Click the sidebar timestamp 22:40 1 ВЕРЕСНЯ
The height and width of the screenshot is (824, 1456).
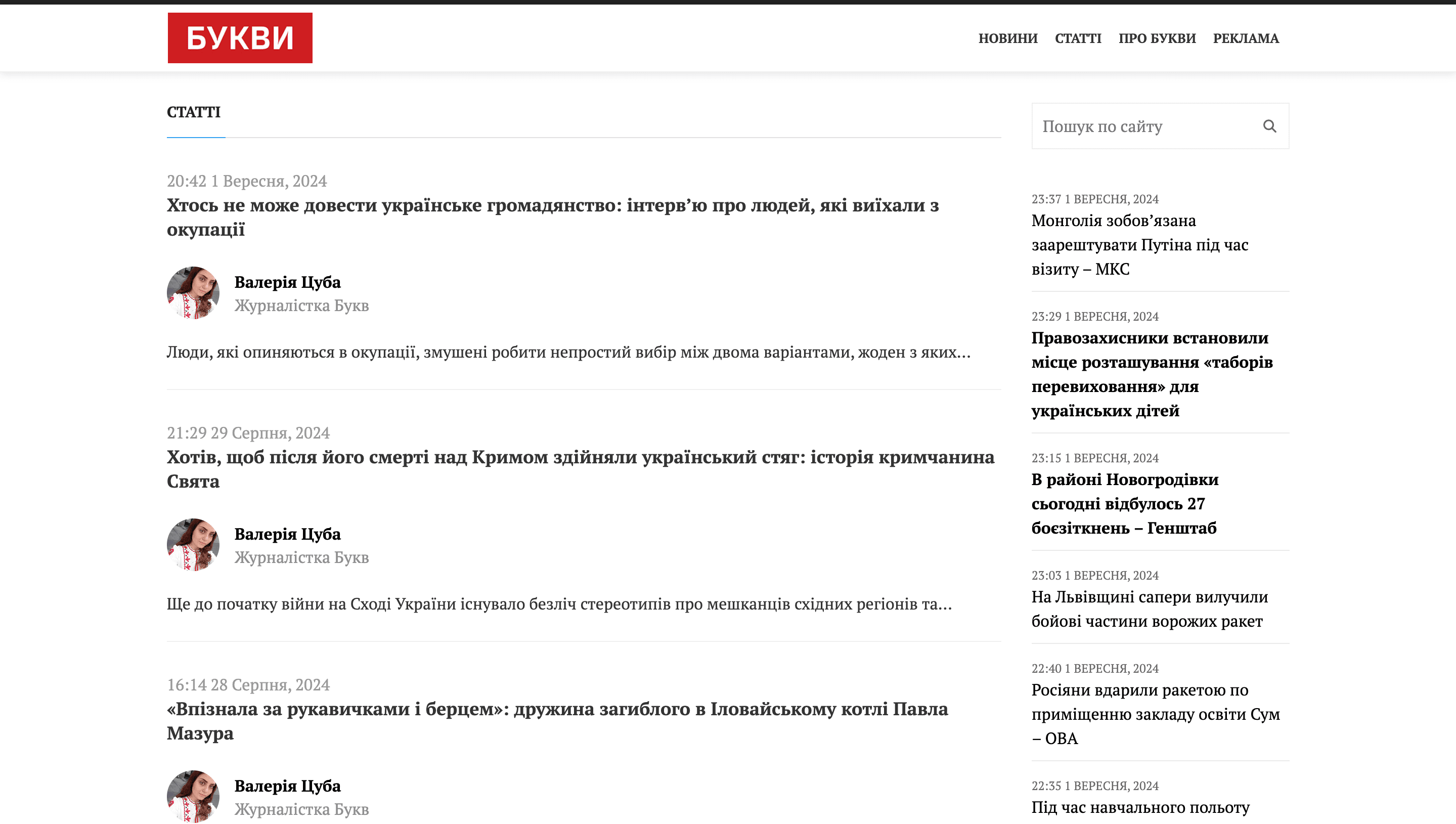coord(1095,668)
